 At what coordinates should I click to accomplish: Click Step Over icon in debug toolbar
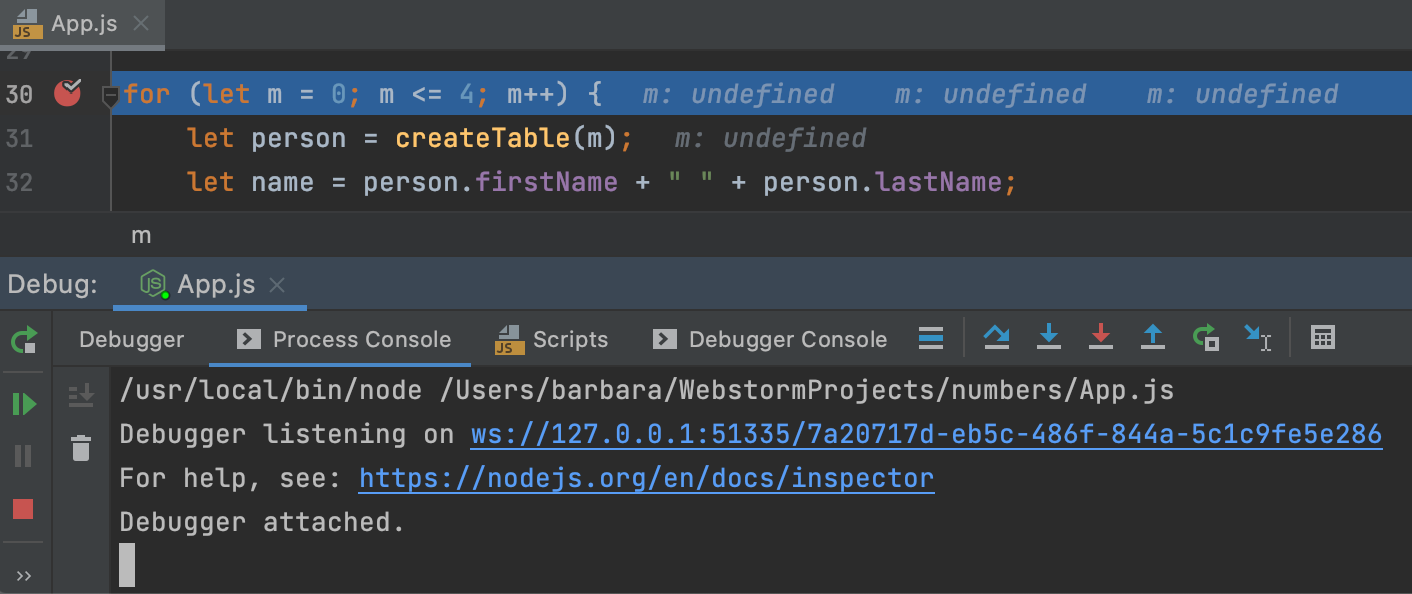pos(996,338)
